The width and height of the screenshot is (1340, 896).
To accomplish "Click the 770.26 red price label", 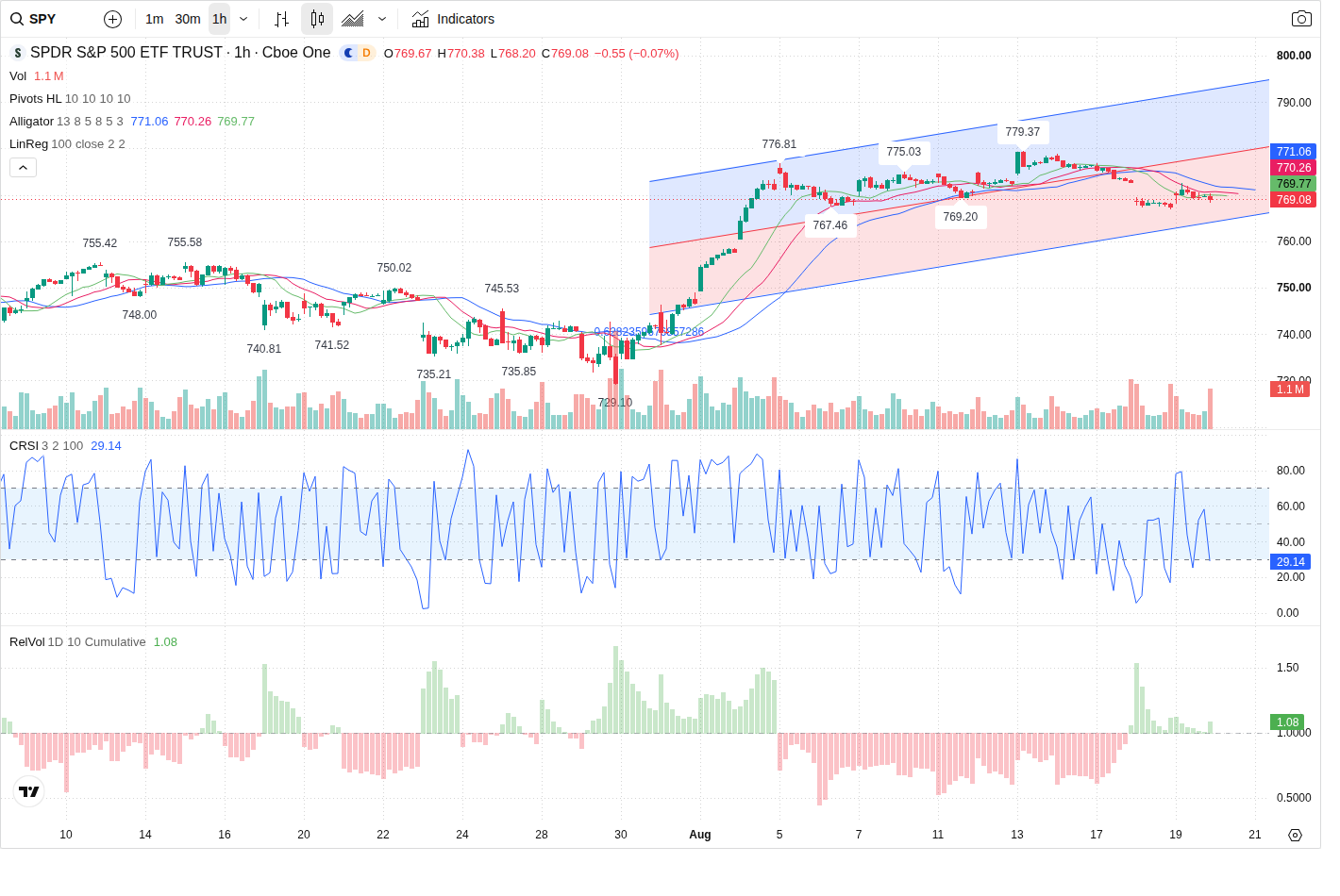I will (x=1294, y=168).
